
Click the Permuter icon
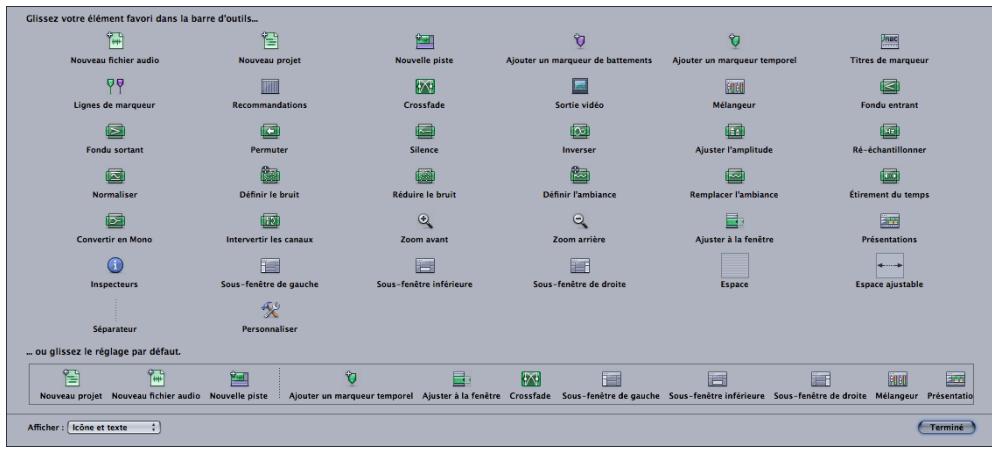[x=270, y=132]
